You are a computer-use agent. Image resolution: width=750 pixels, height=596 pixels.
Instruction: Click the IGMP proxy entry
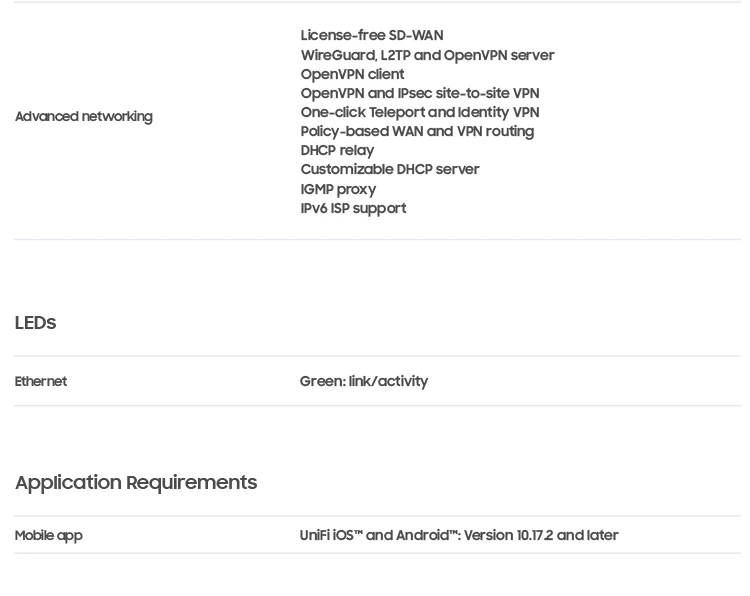point(338,189)
